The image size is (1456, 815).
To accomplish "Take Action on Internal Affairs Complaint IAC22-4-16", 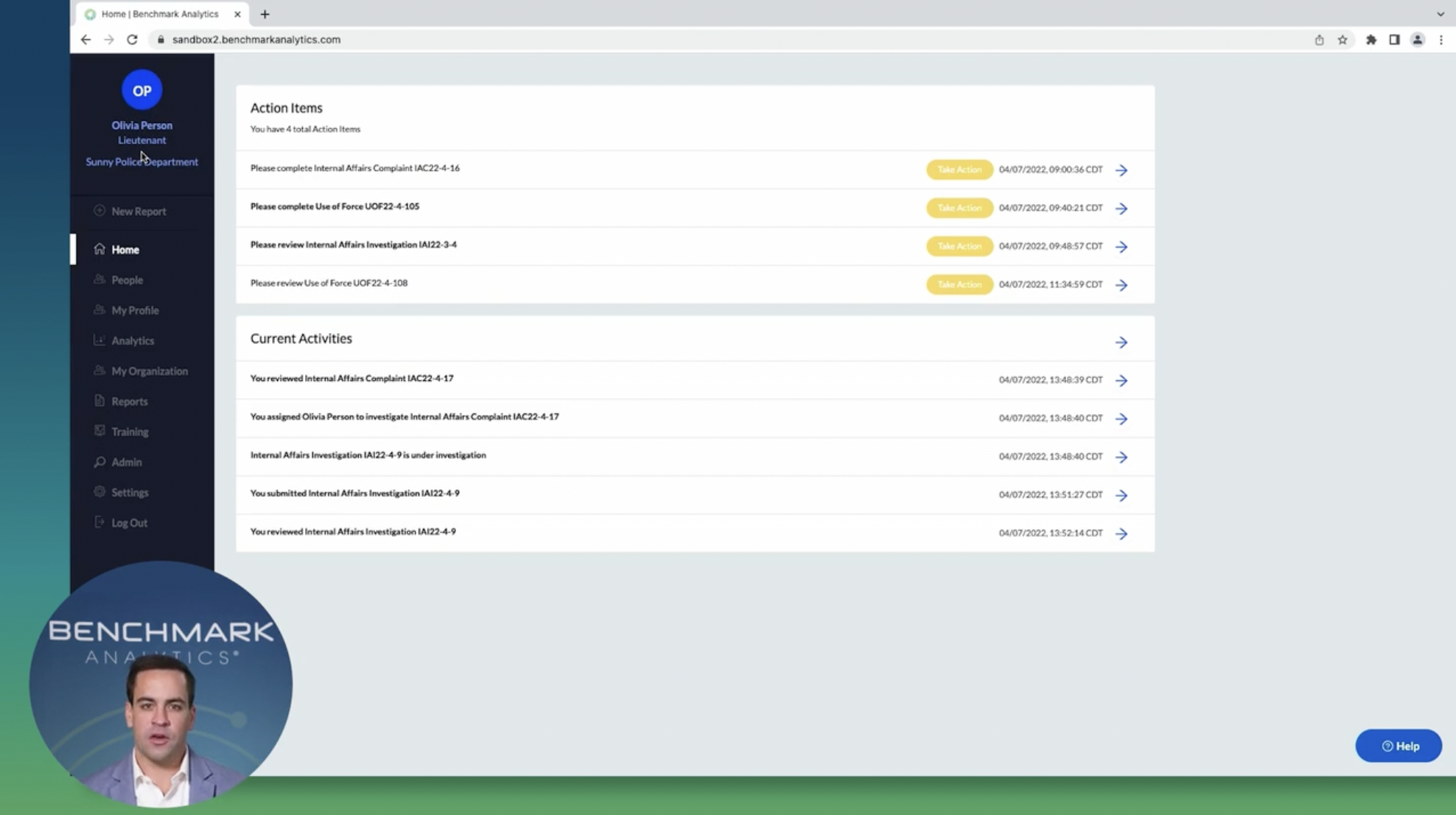I will pos(959,169).
